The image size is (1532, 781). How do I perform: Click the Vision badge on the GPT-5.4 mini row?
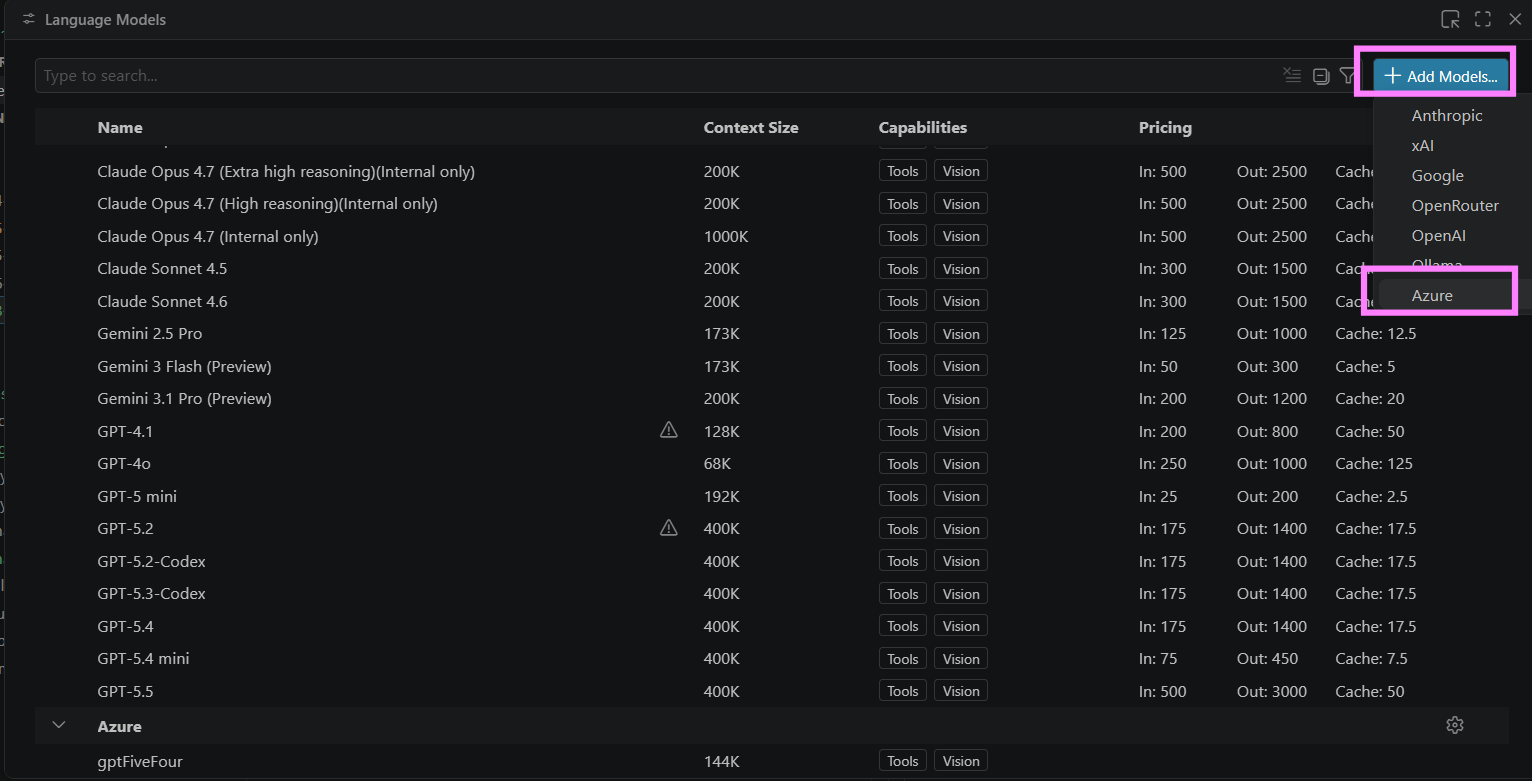point(961,658)
